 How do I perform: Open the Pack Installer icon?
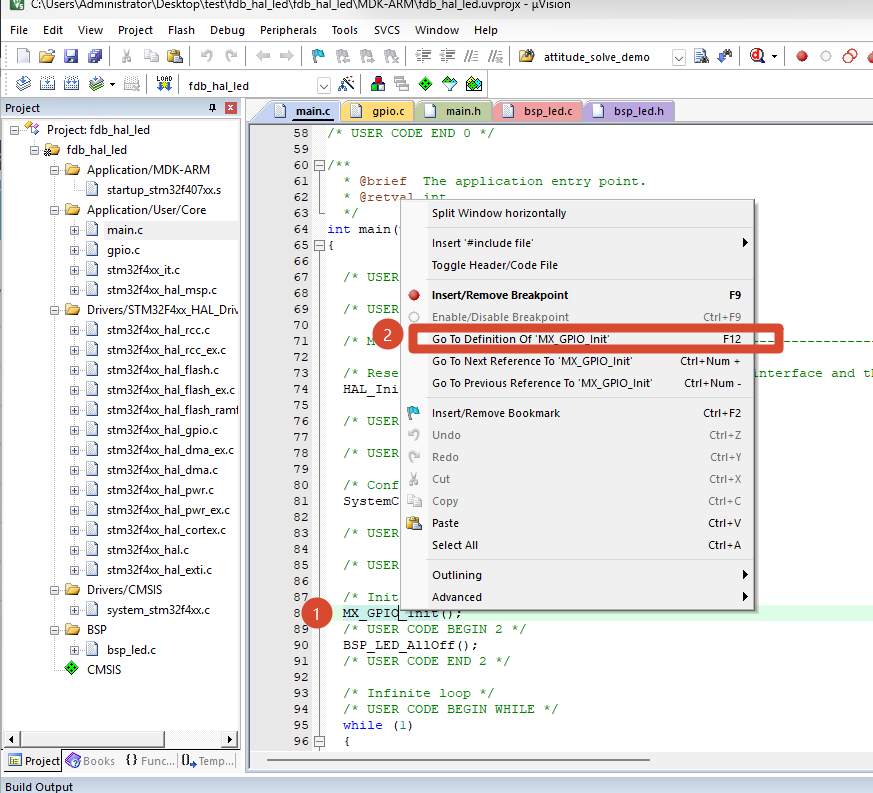tap(474, 84)
